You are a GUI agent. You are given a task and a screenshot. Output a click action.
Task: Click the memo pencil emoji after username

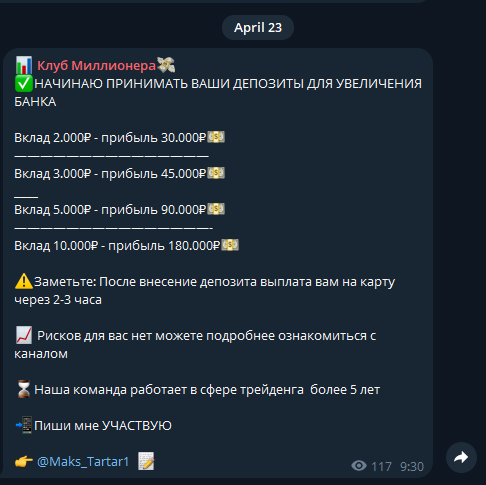(146, 461)
